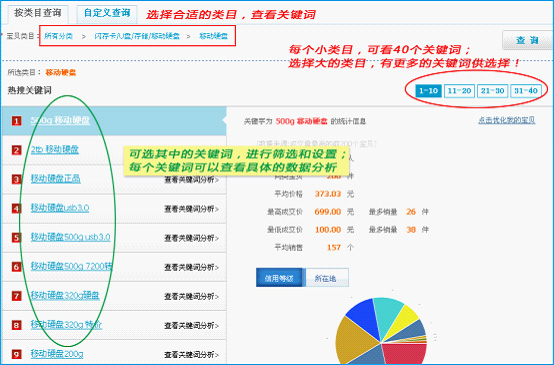View keyword analysis for 移动硬盘320g 特价

(191, 325)
